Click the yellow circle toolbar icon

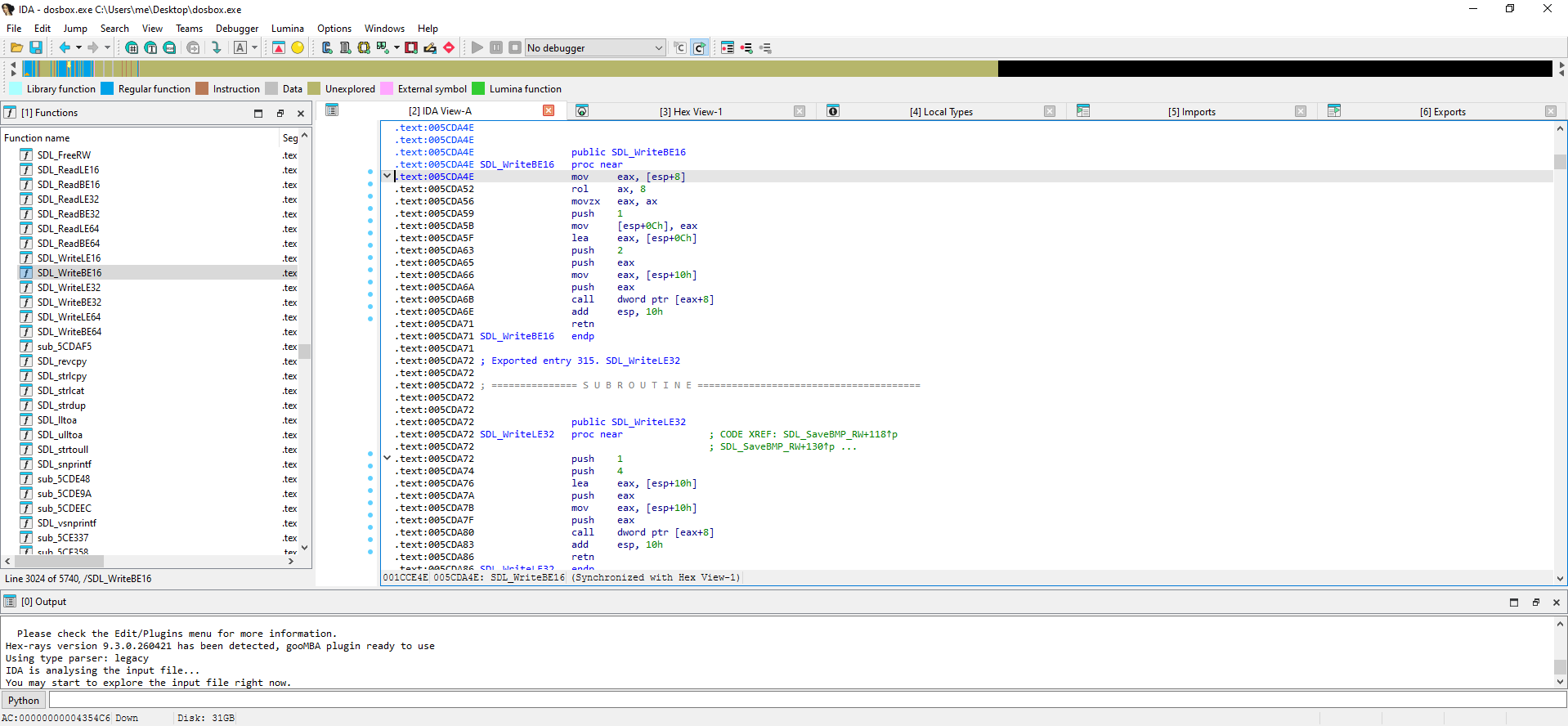click(x=298, y=47)
